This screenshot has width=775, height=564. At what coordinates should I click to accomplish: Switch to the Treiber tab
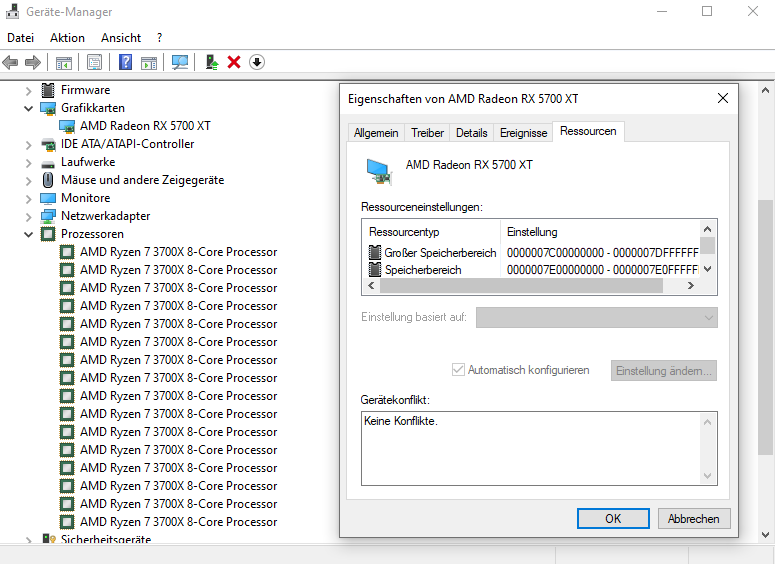pyautogui.click(x=427, y=133)
